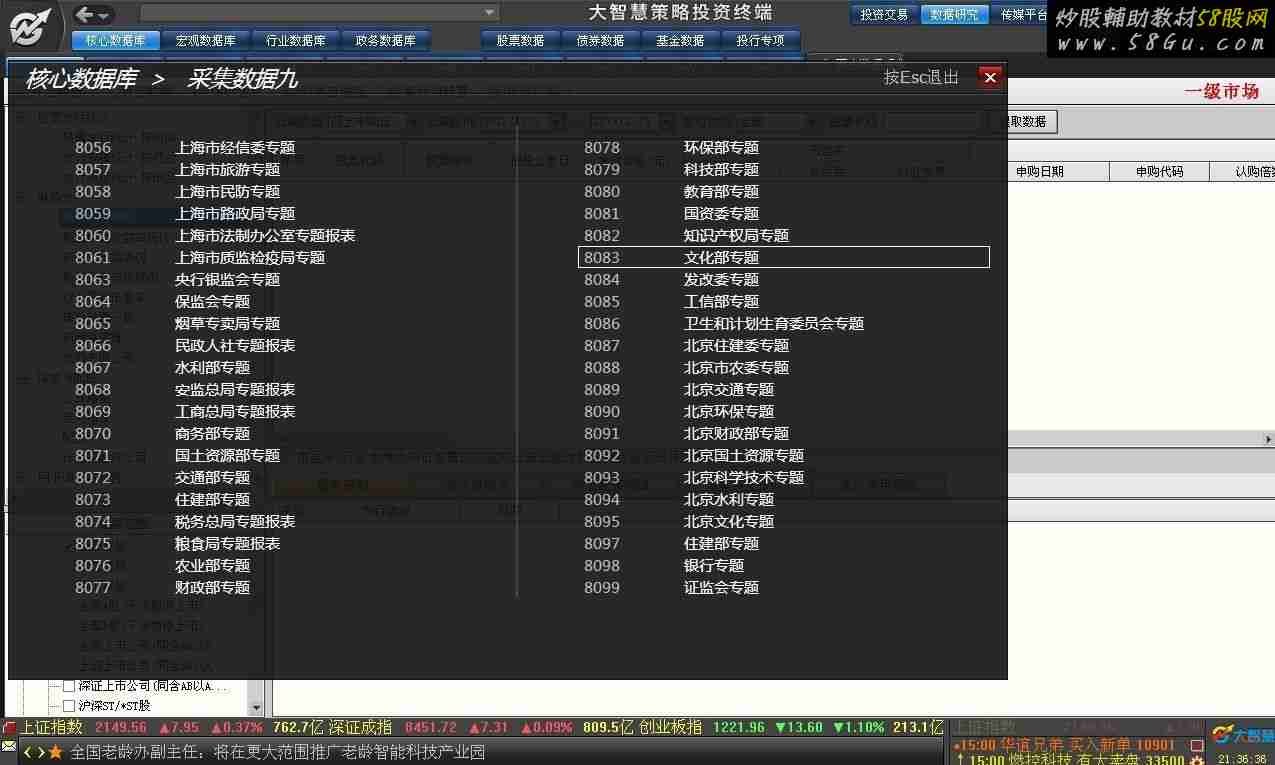Viewport: 1275px width, 765px height.
Task: Switch to 政务数据库 tab
Action: [x=385, y=40]
